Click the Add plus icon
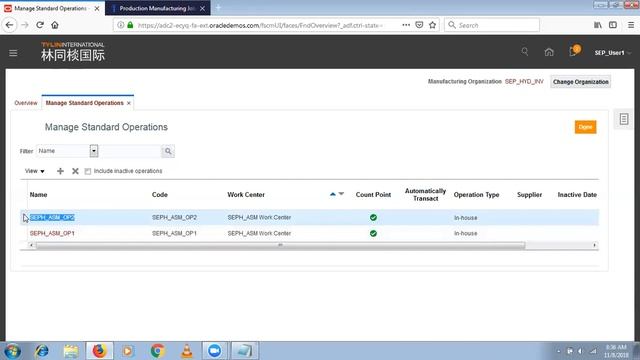The image size is (640, 360). (60, 171)
